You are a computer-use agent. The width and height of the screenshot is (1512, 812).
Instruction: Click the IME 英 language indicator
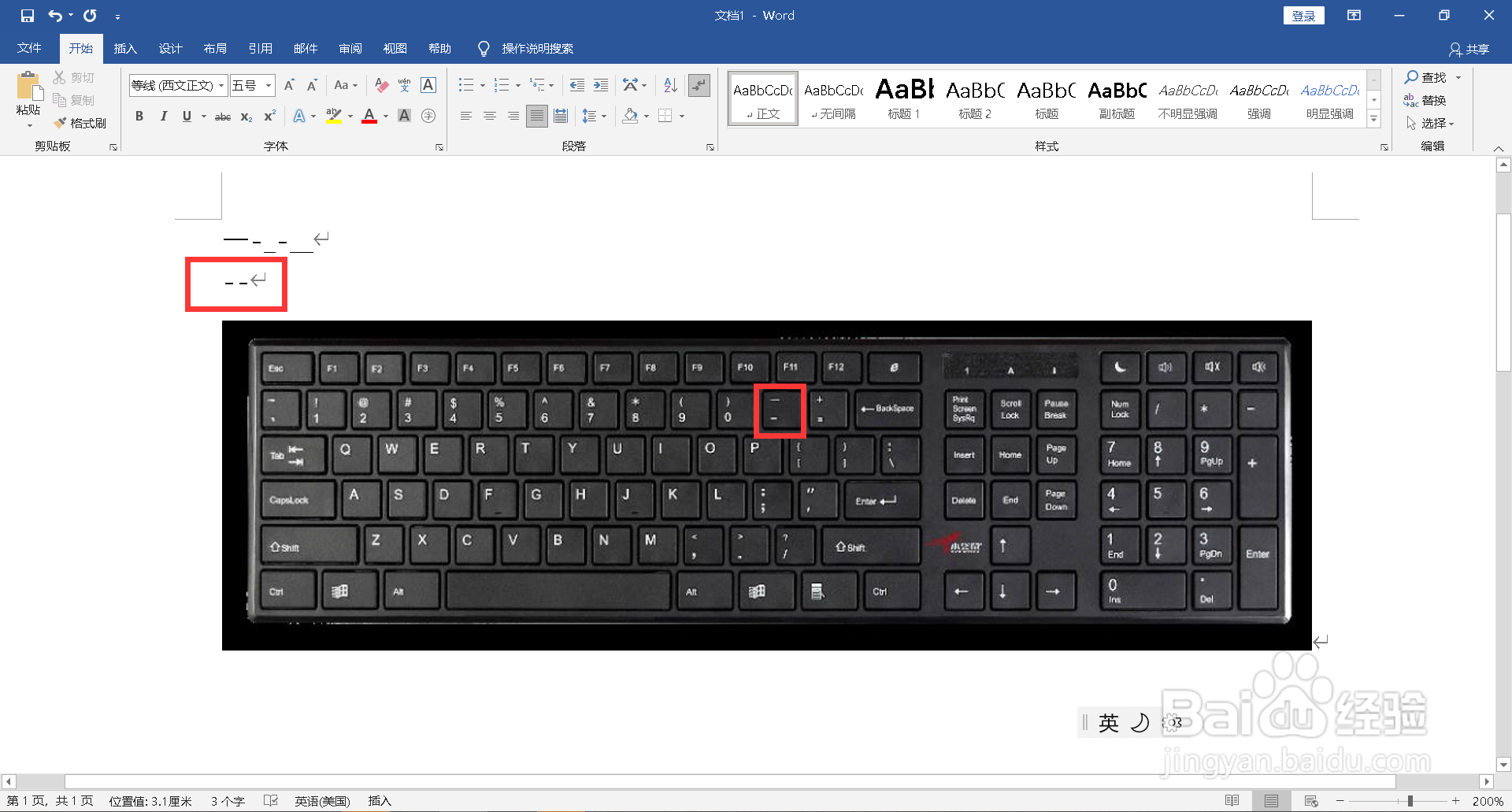coord(1108,722)
